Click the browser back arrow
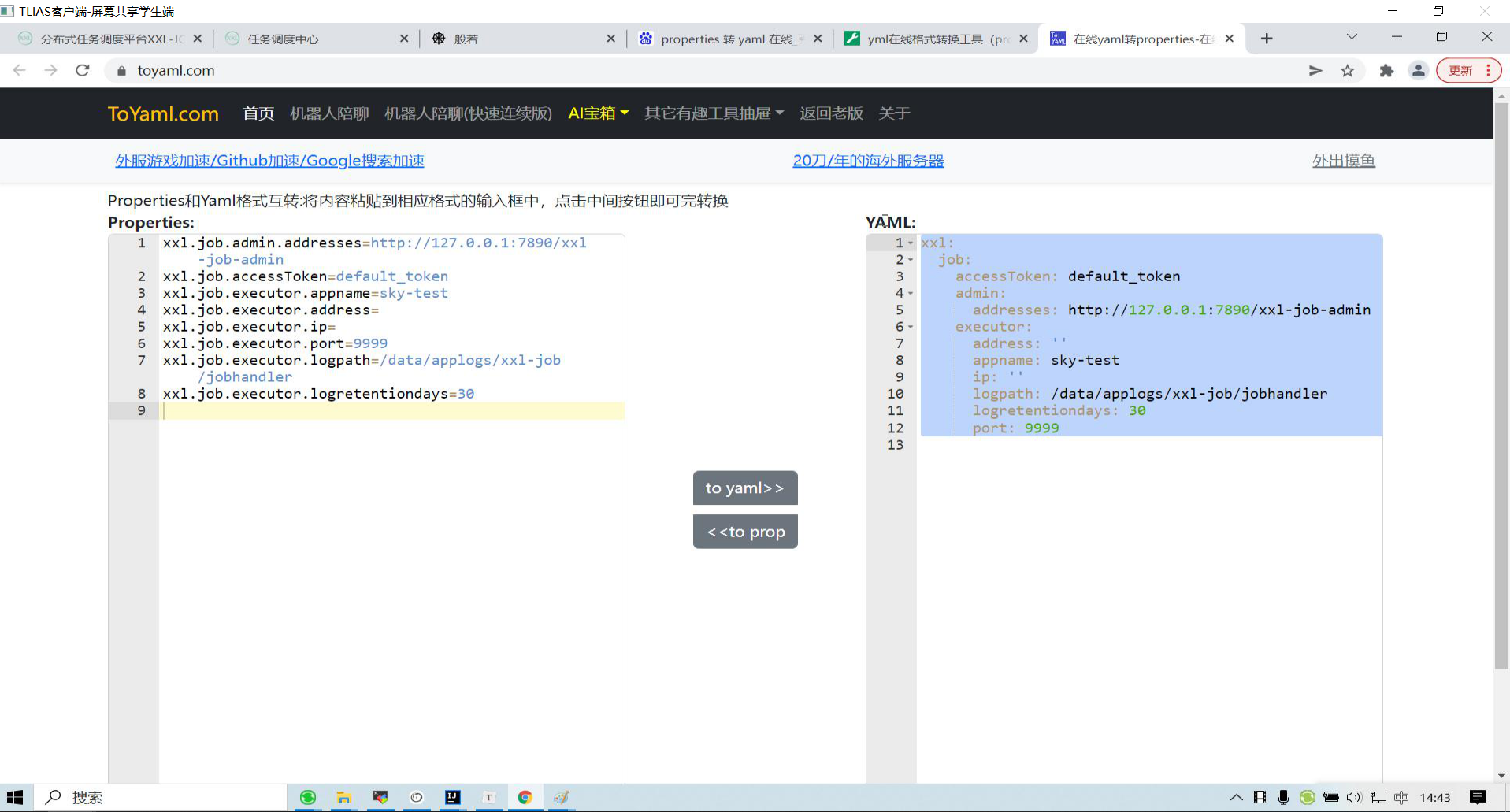This screenshot has height=812, width=1510. [20, 70]
